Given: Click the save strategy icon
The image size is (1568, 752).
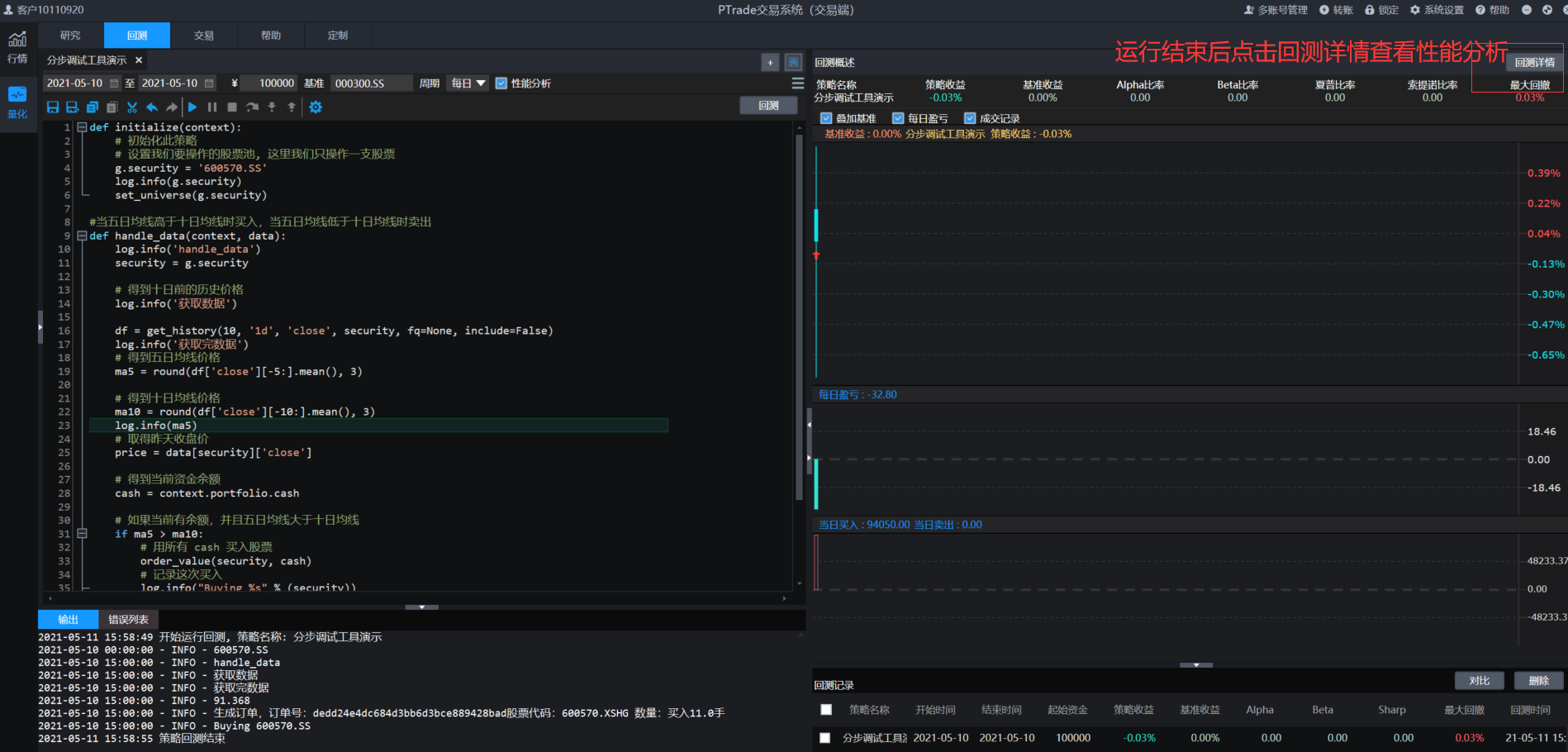Looking at the screenshot, I should click(x=53, y=107).
